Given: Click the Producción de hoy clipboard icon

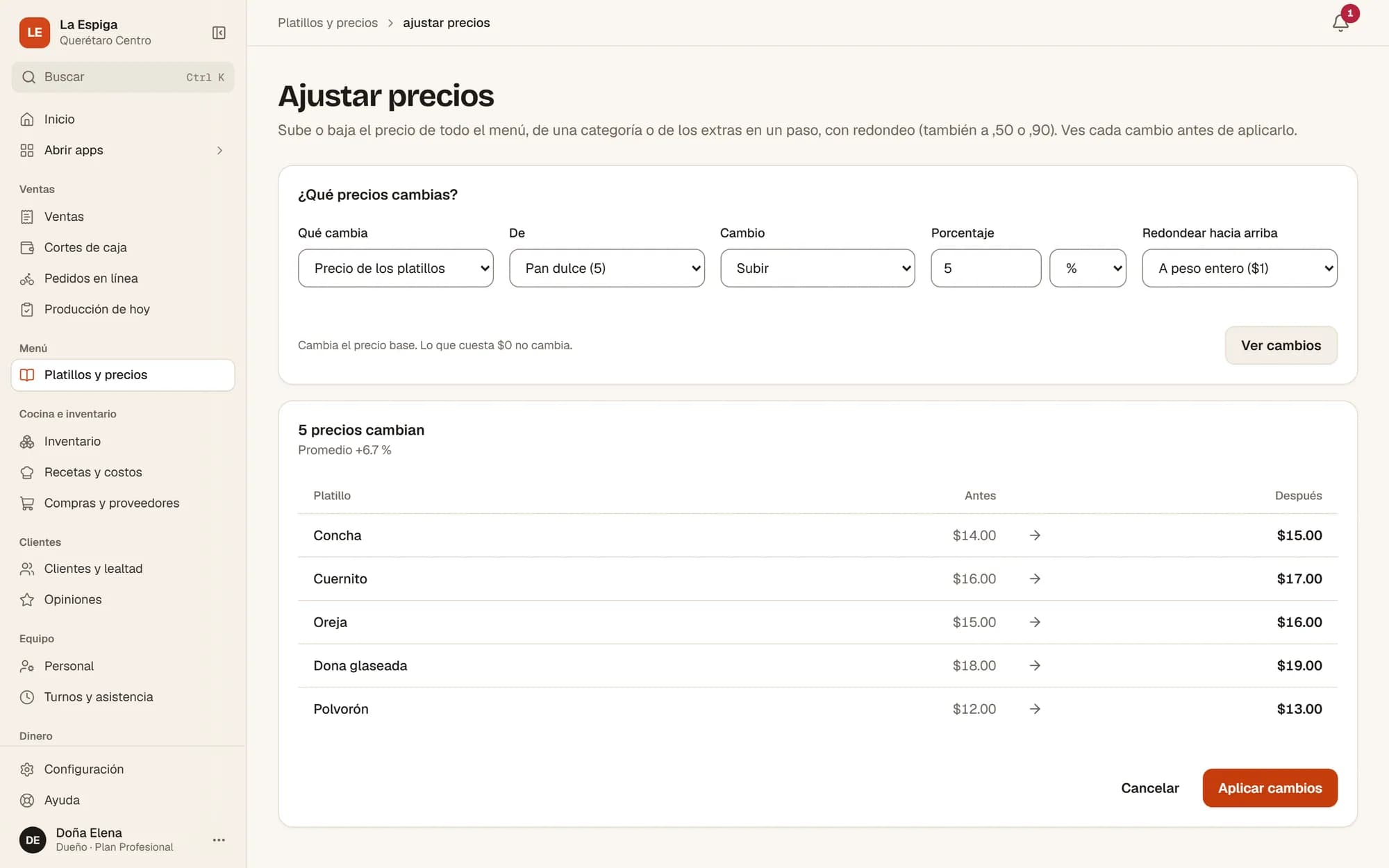Looking at the screenshot, I should tap(27, 309).
